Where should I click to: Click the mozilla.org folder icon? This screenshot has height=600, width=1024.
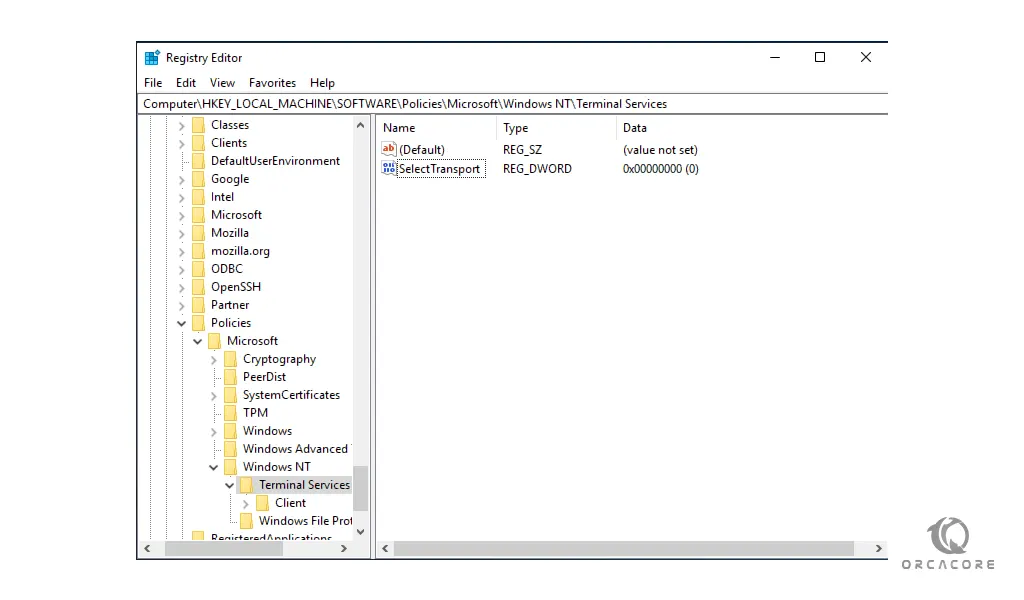pos(199,251)
